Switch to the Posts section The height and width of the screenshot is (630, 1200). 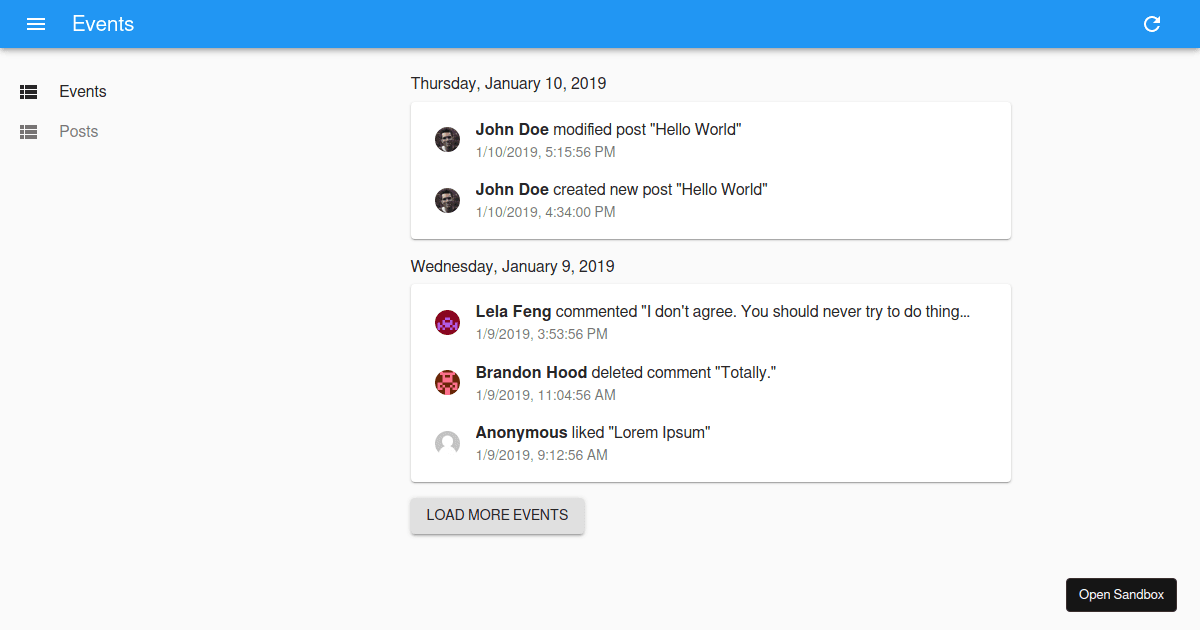coord(79,131)
